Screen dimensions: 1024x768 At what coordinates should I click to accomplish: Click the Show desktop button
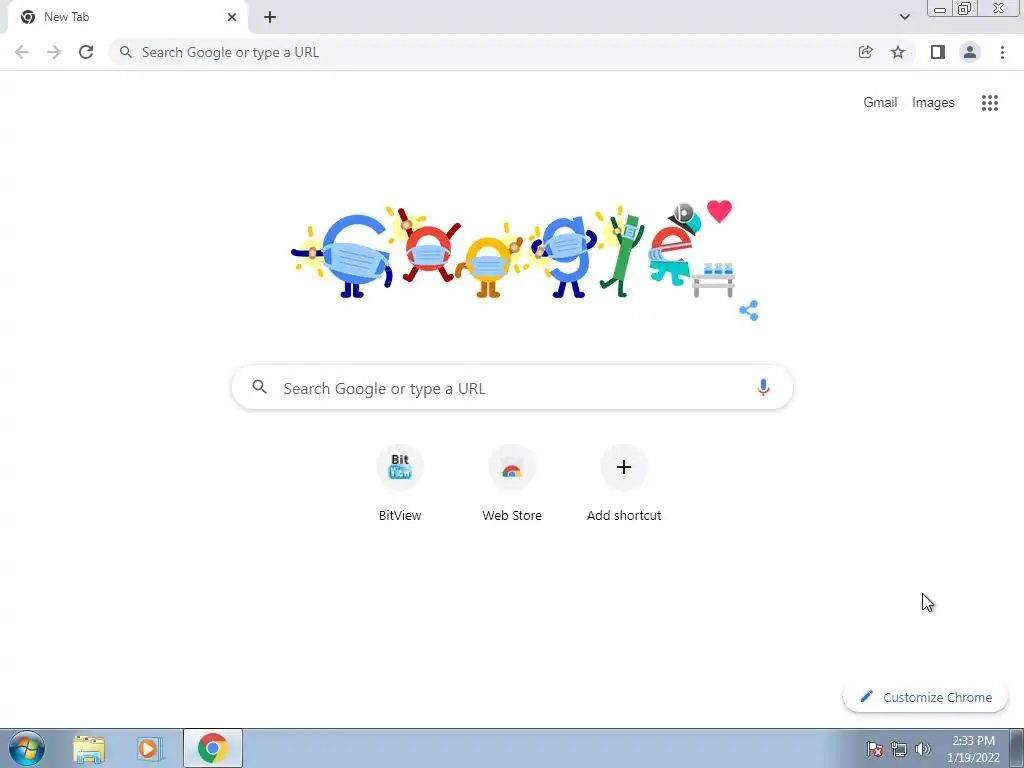coord(1017,748)
